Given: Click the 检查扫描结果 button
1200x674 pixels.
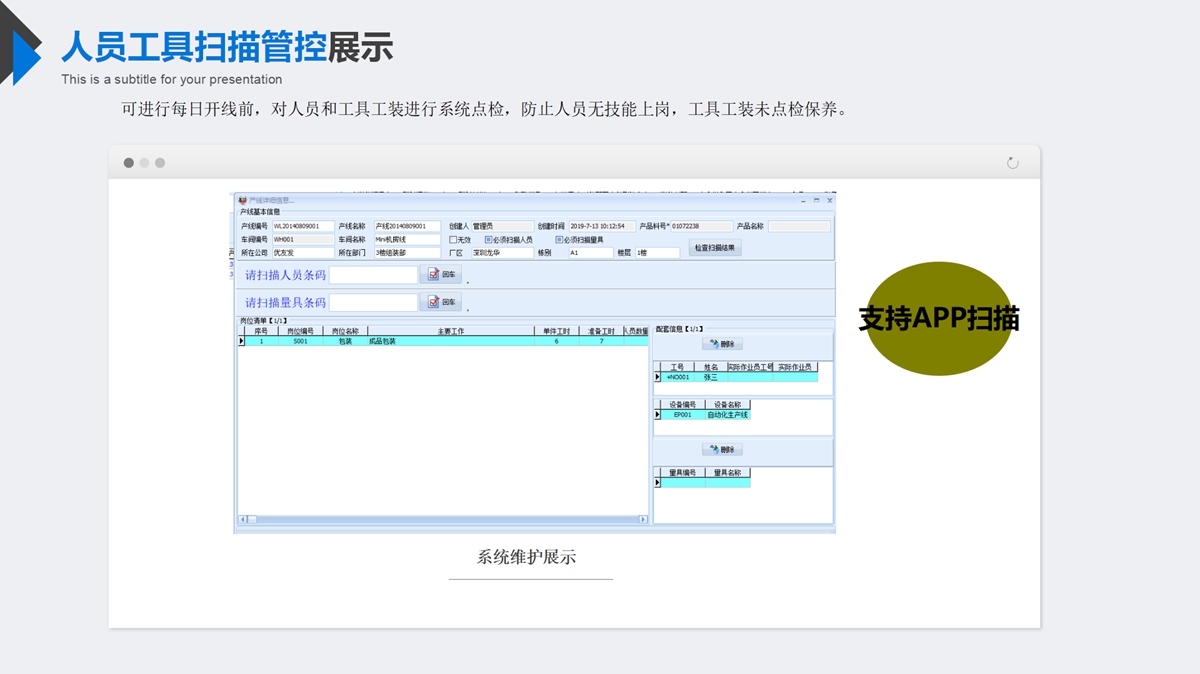Looking at the screenshot, I should tap(714, 248).
